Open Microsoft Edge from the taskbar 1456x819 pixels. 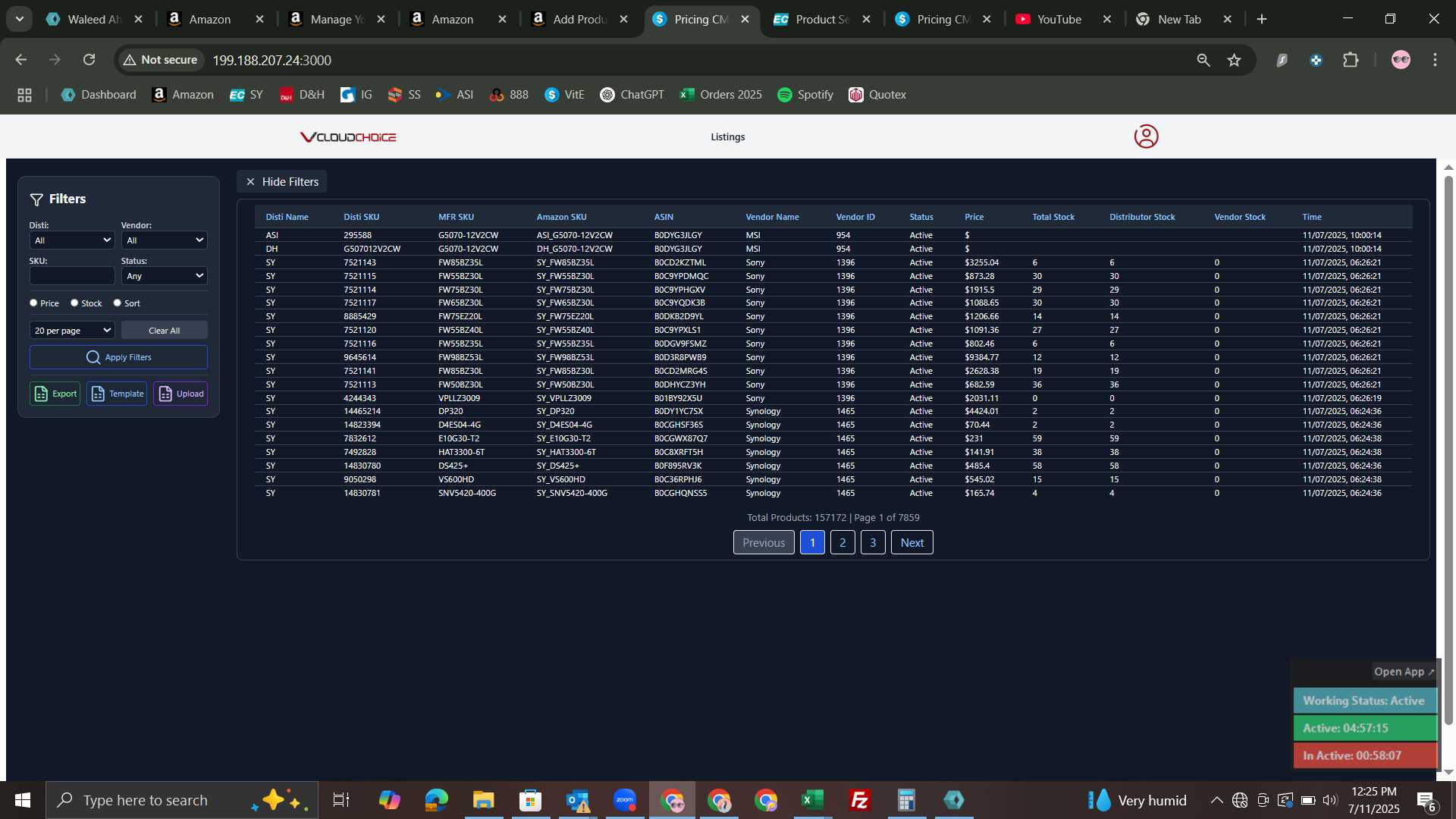pyautogui.click(x=437, y=800)
